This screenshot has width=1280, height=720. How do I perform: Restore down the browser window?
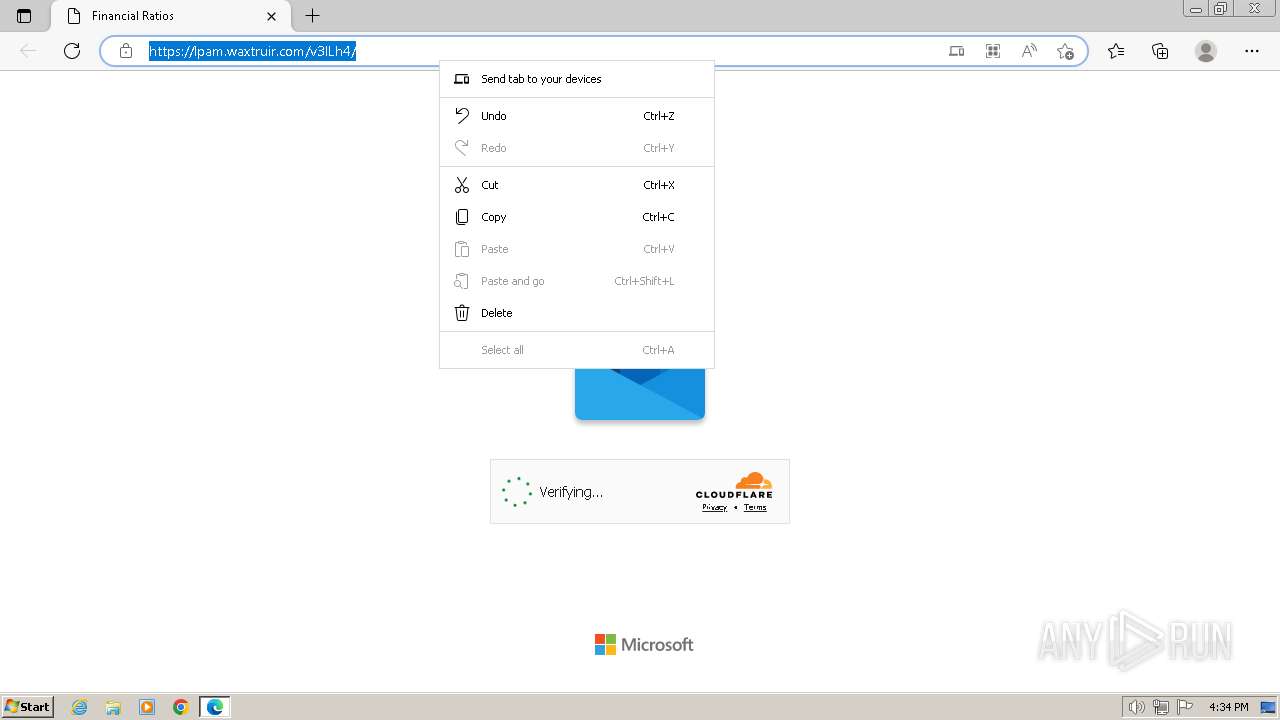pyautogui.click(x=1221, y=8)
